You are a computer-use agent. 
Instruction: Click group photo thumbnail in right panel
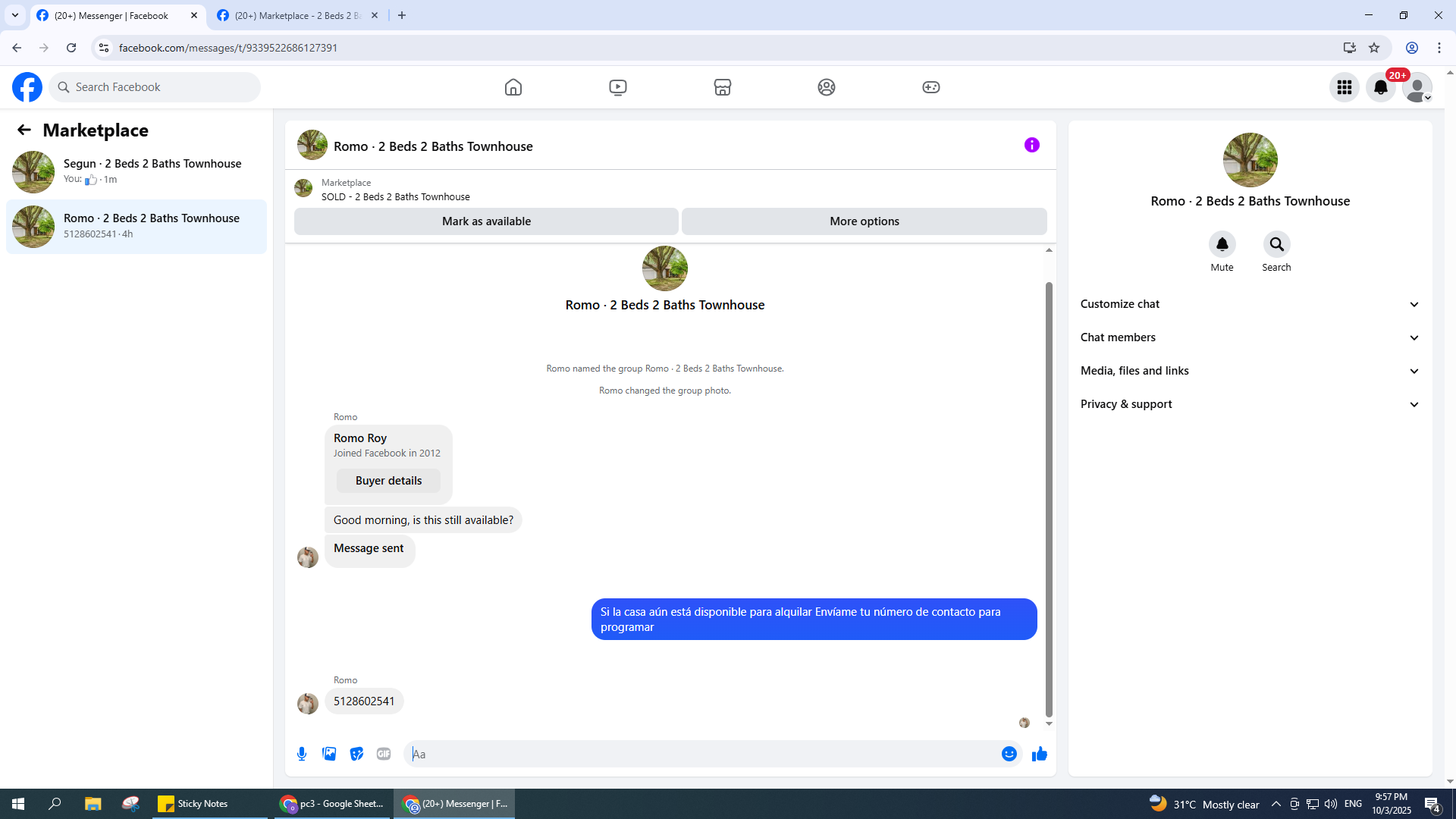click(x=1250, y=160)
